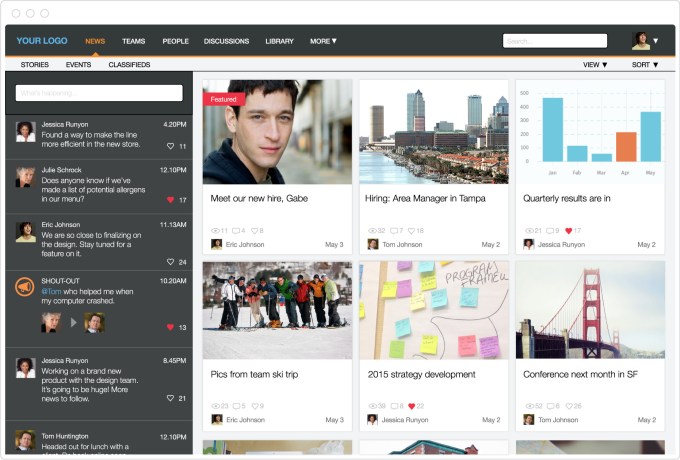The width and height of the screenshot is (680, 460).
Task: Click heart icon on SF conference story
Action: pos(569,406)
